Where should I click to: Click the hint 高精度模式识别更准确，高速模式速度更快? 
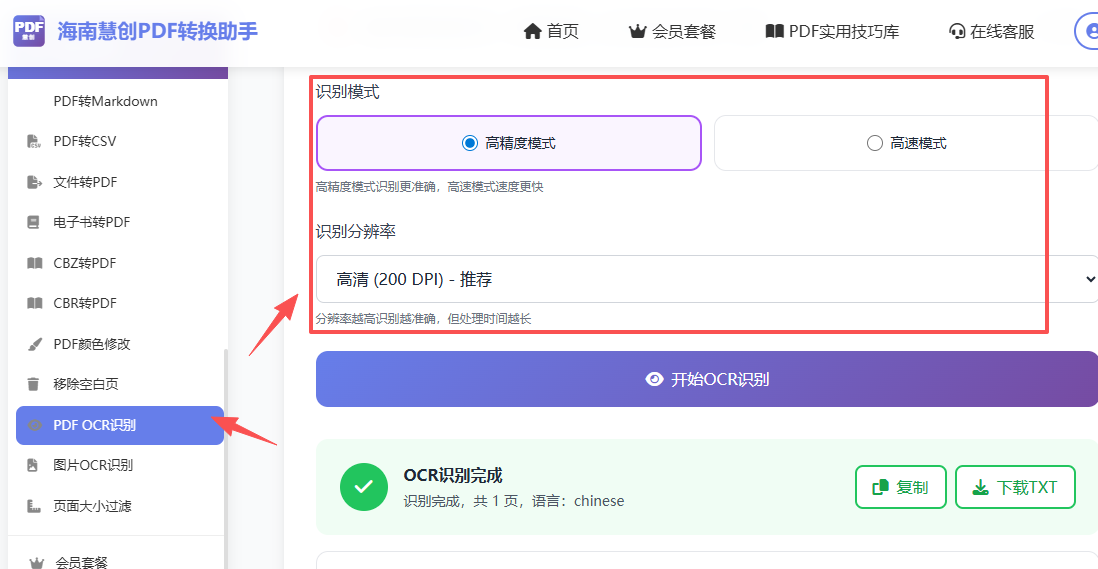click(x=429, y=187)
